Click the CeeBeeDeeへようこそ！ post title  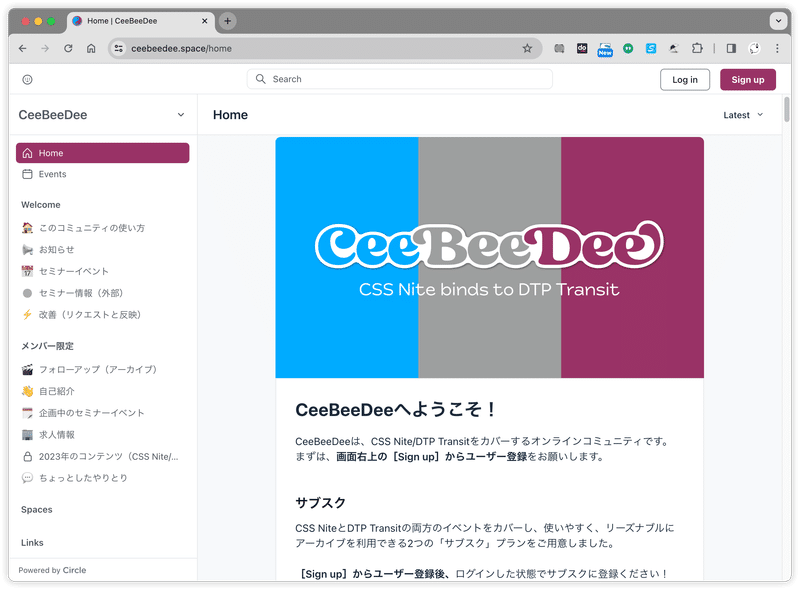pos(396,409)
